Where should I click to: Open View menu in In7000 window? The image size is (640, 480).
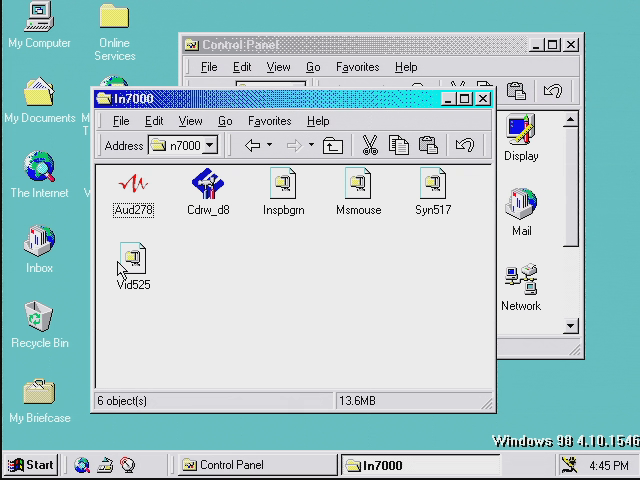point(190,121)
